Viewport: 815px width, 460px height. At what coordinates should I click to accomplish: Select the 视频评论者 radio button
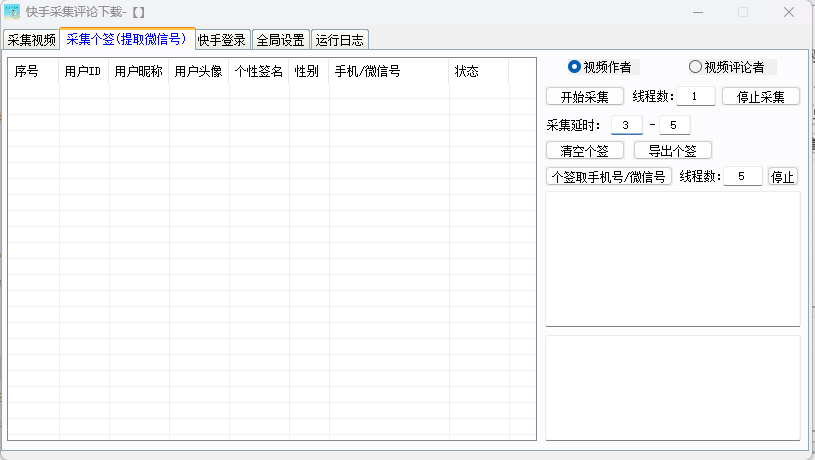tap(695, 67)
